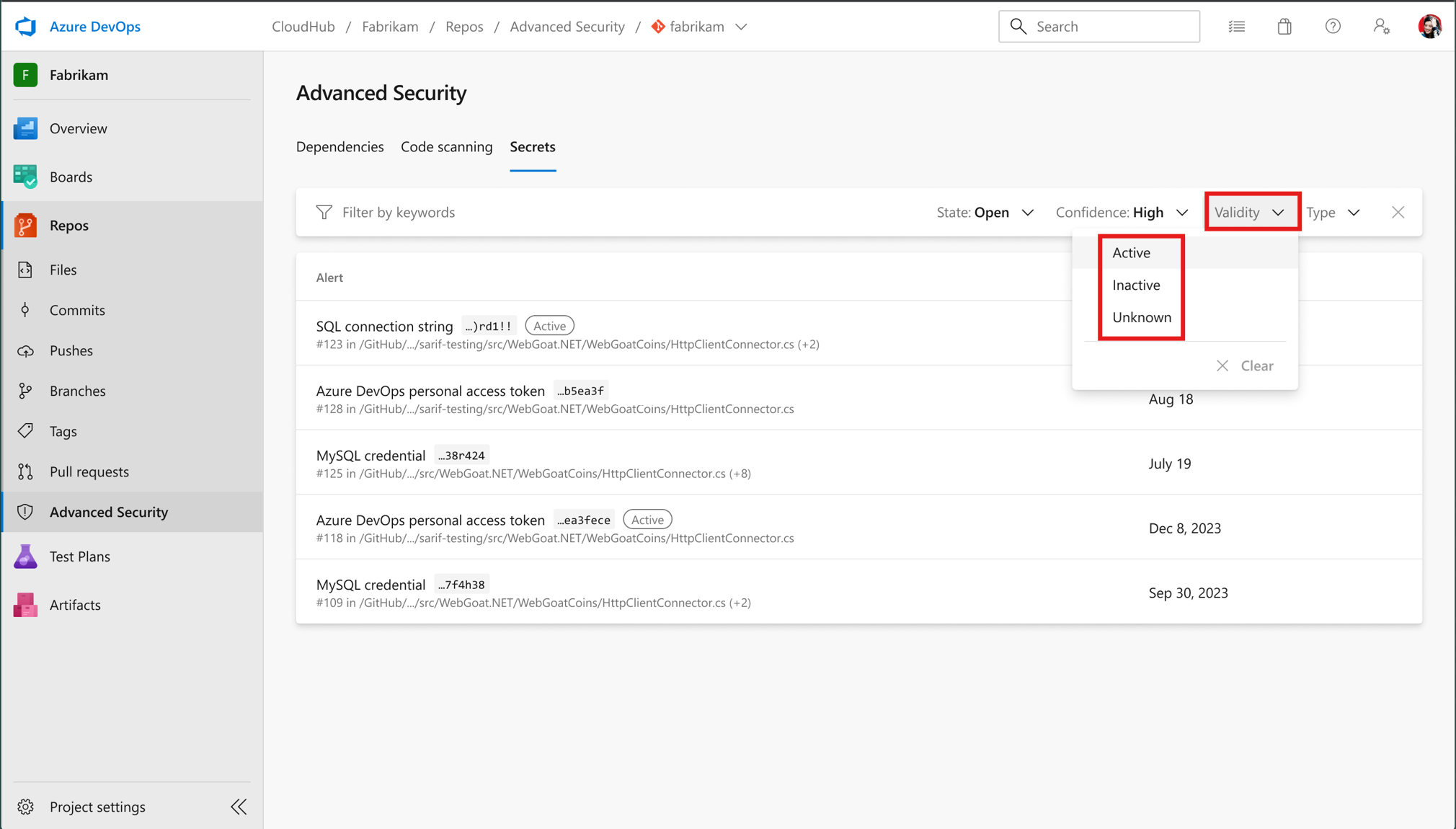Click the July 19 date cell
The image size is (1456, 829).
point(1170,464)
